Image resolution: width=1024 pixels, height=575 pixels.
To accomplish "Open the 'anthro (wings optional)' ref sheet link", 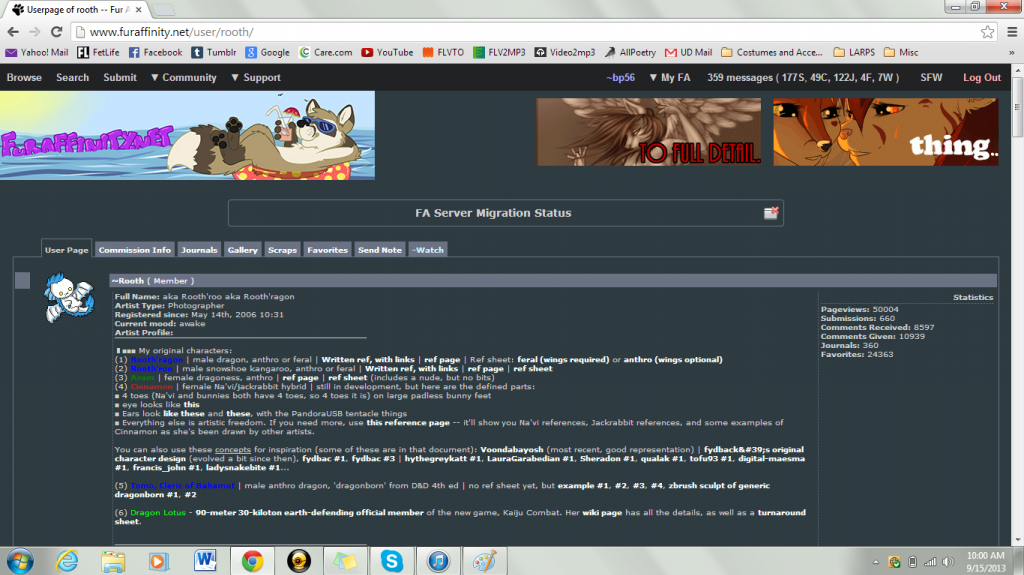I will pyautogui.click(x=673, y=359).
